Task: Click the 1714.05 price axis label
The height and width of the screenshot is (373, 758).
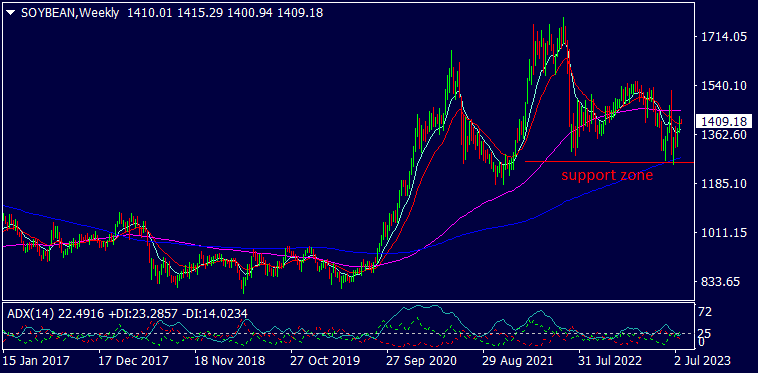Action: coord(724,37)
